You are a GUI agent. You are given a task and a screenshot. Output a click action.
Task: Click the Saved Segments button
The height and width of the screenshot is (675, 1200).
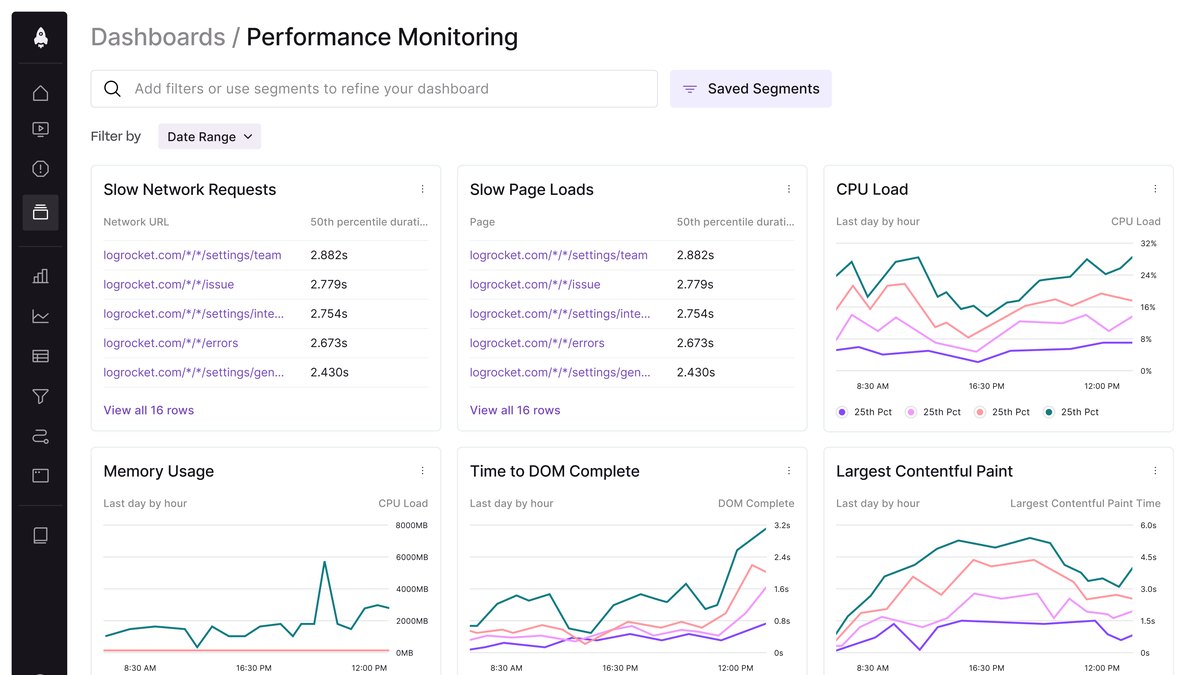coord(750,89)
